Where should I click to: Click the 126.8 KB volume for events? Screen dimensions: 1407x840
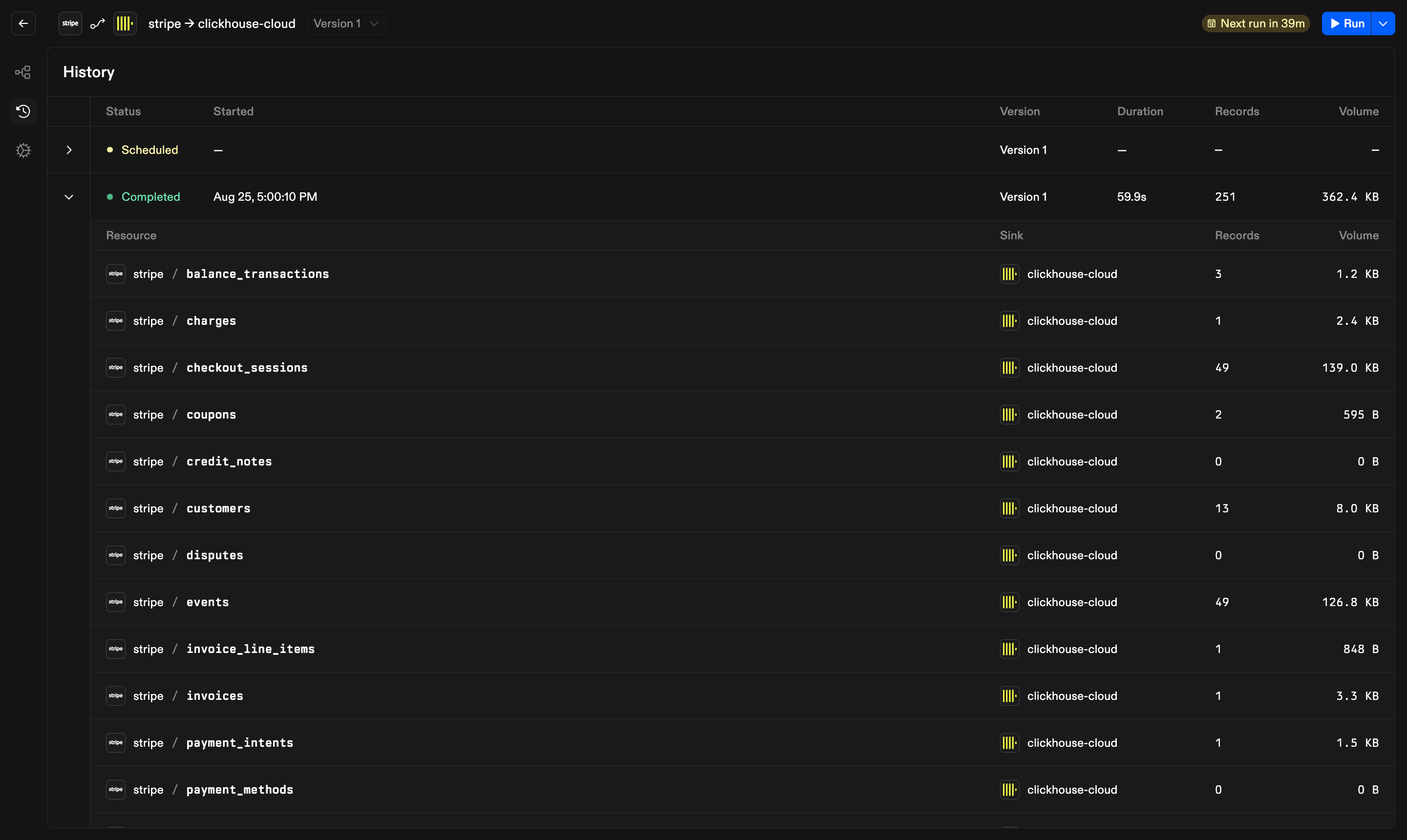click(1350, 602)
